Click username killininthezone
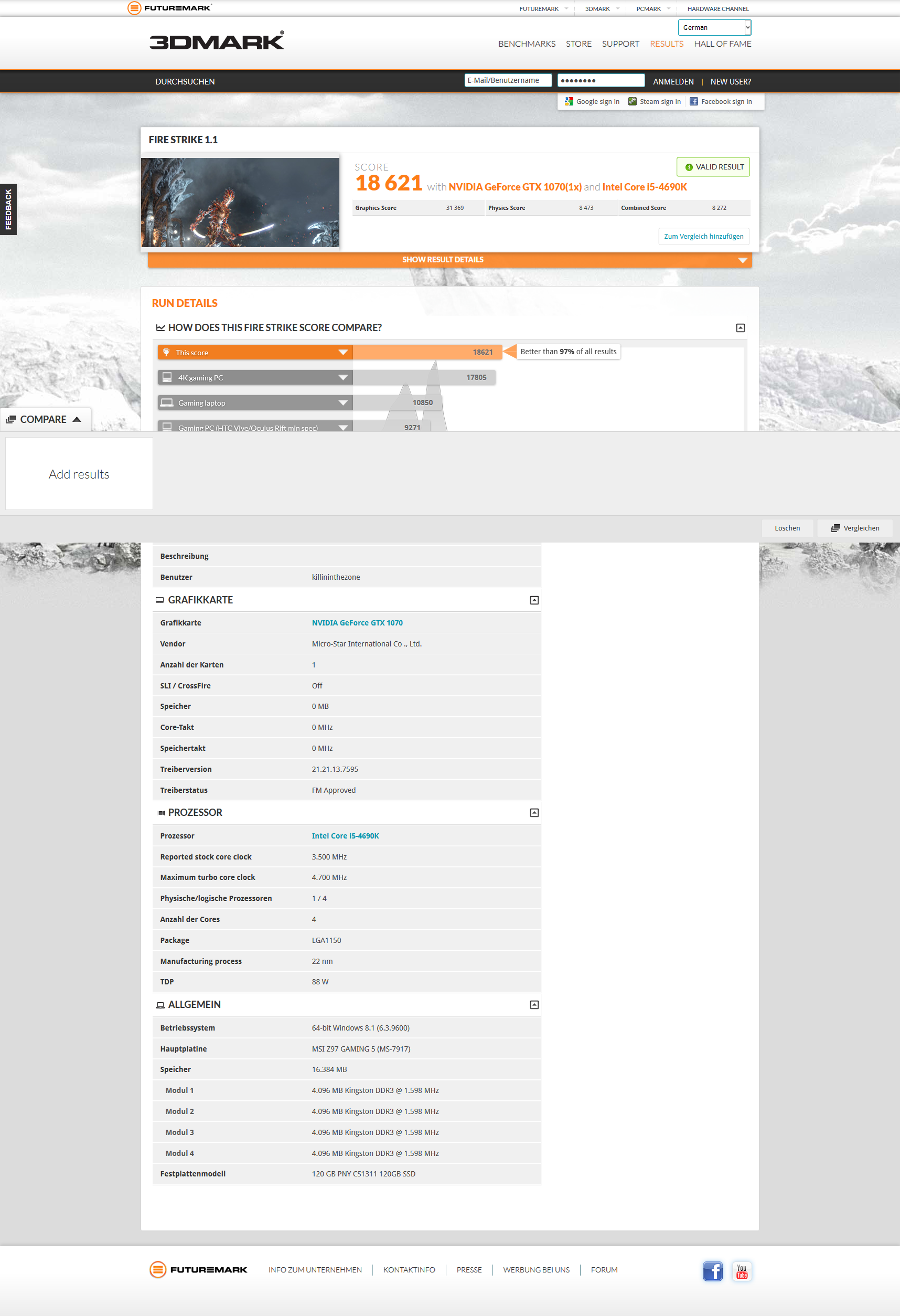Viewport: 900px width, 1316px height. click(x=336, y=577)
